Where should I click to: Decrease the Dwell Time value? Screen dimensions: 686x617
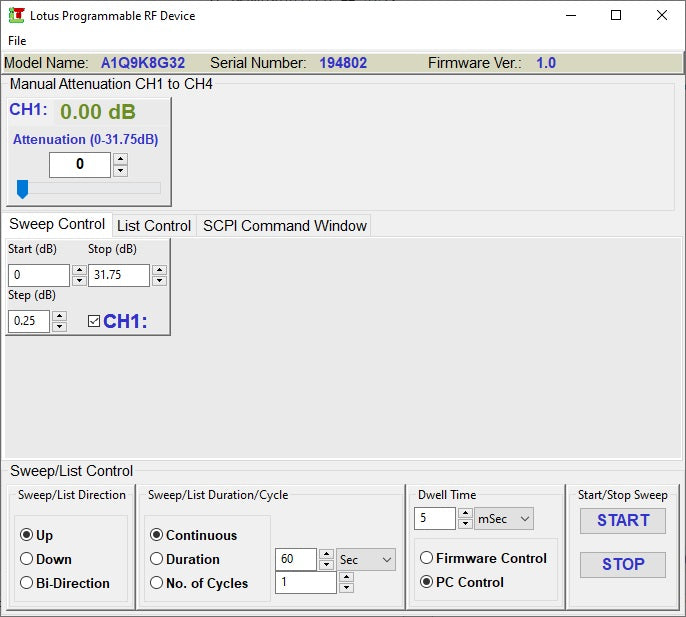click(465, 524)
